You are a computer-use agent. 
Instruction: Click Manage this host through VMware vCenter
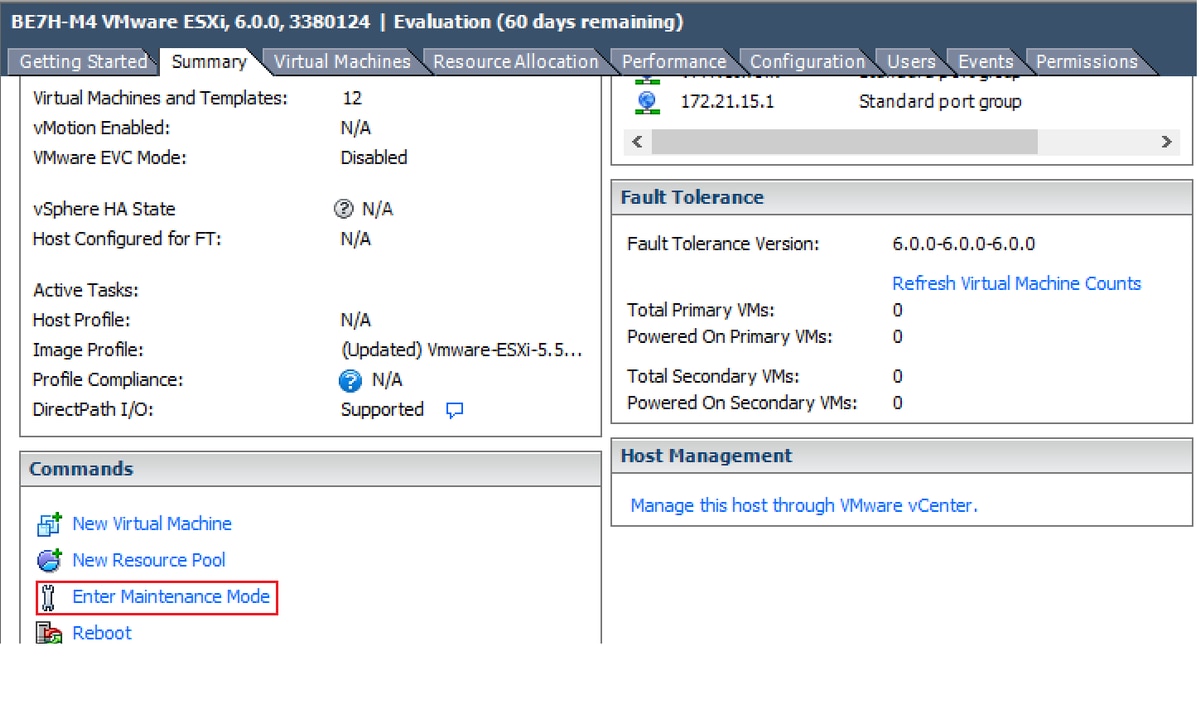804,506
